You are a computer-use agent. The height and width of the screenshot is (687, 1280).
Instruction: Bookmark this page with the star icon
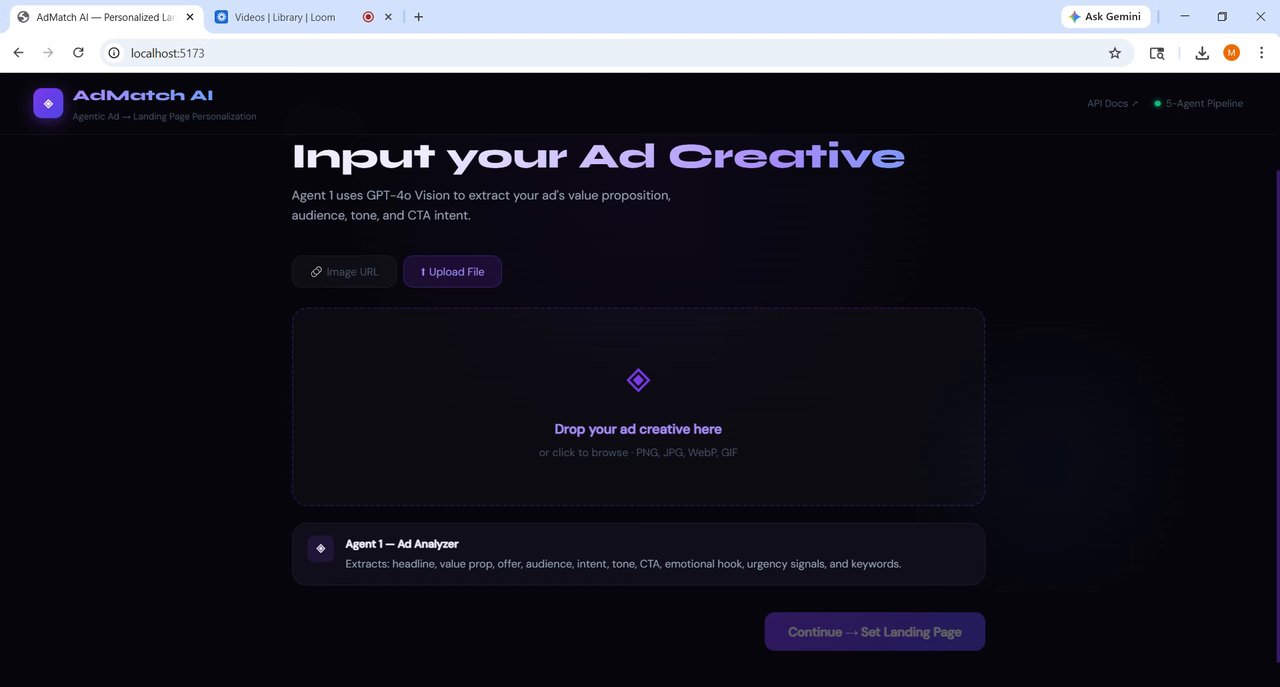[1115, 53]
